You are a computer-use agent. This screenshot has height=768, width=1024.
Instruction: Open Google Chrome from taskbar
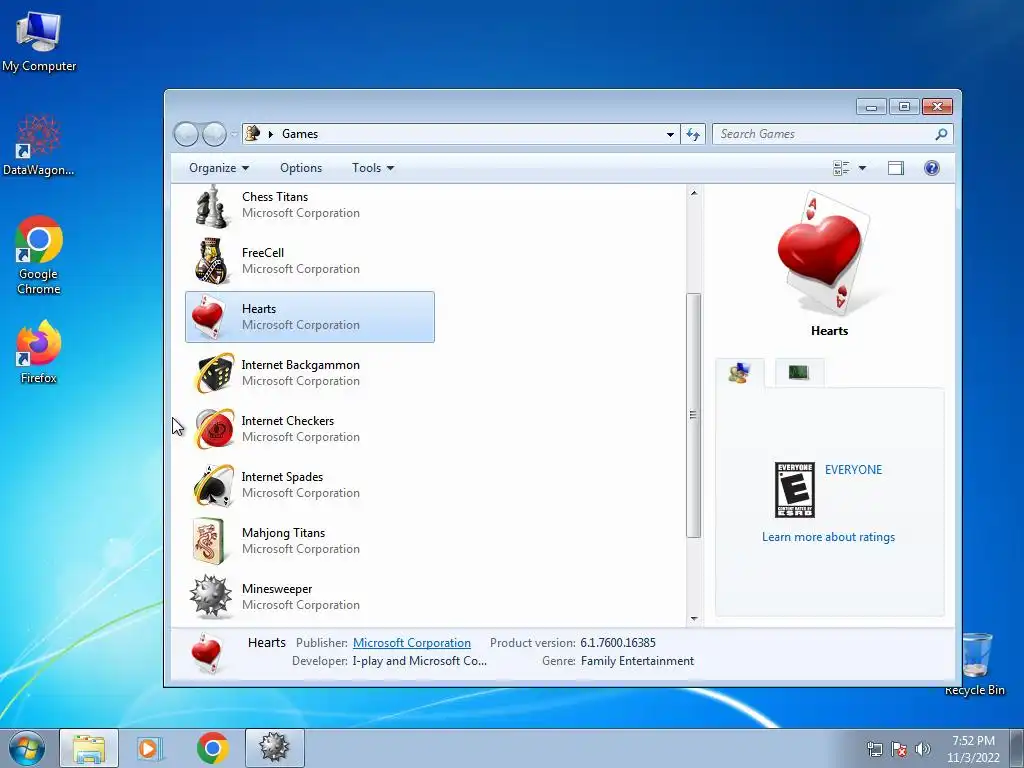(x=212, y=748)
